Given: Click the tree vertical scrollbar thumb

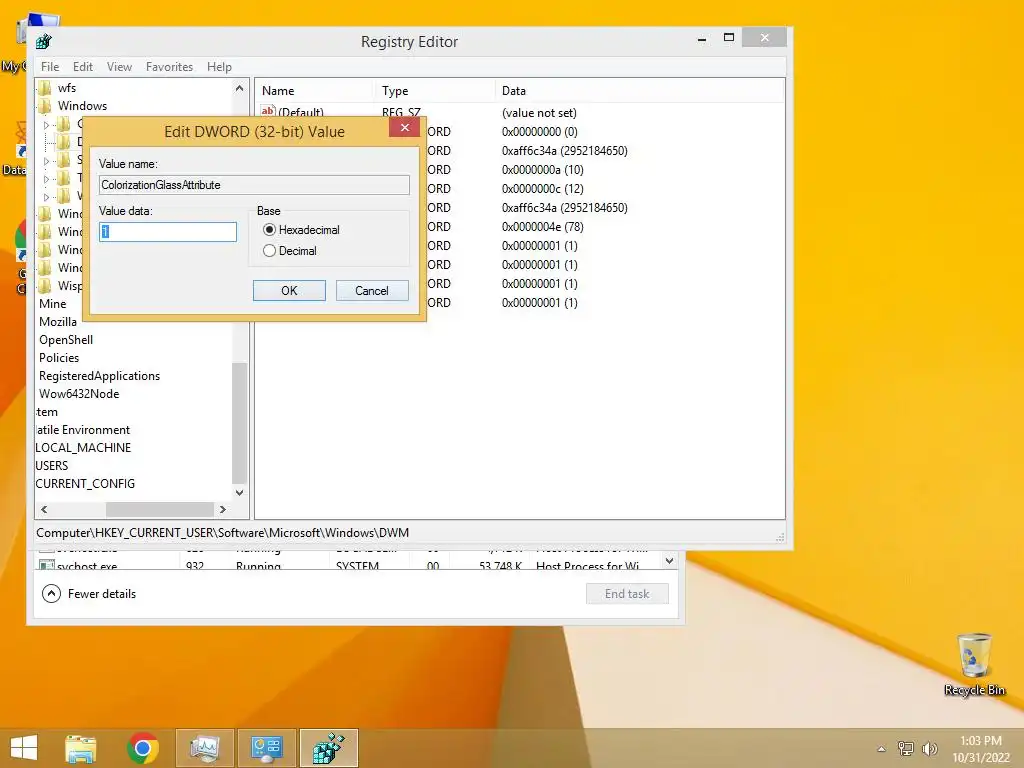Looking at the screenshot, I should (239, 423).
